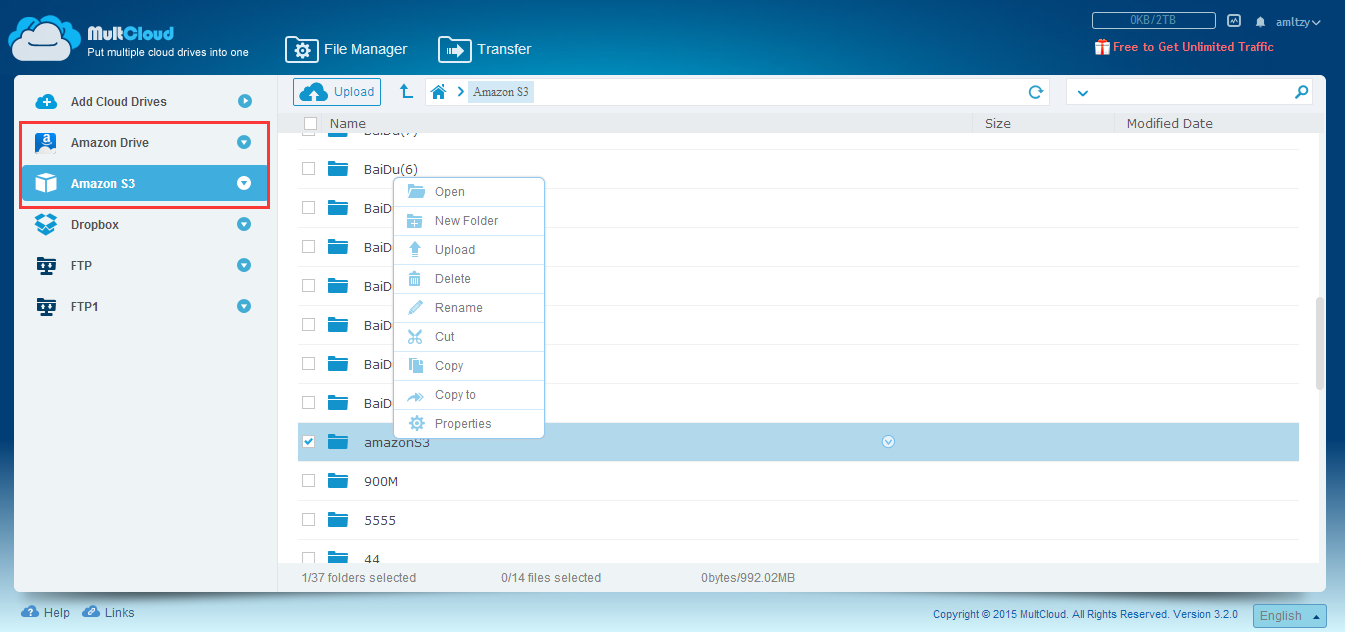Sort by the Modified Date column header
Screen dimensions: 1345x632
1169,124
